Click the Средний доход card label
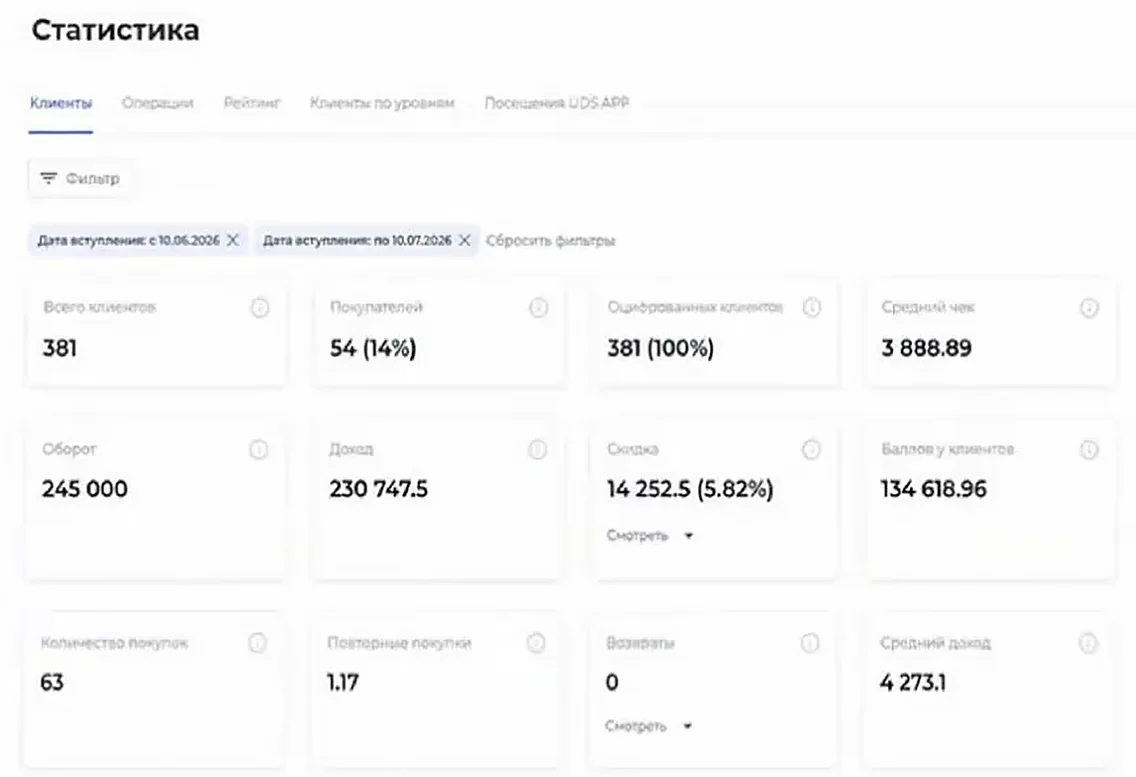This screenshot has height=777, width=1136. point(935,643)
